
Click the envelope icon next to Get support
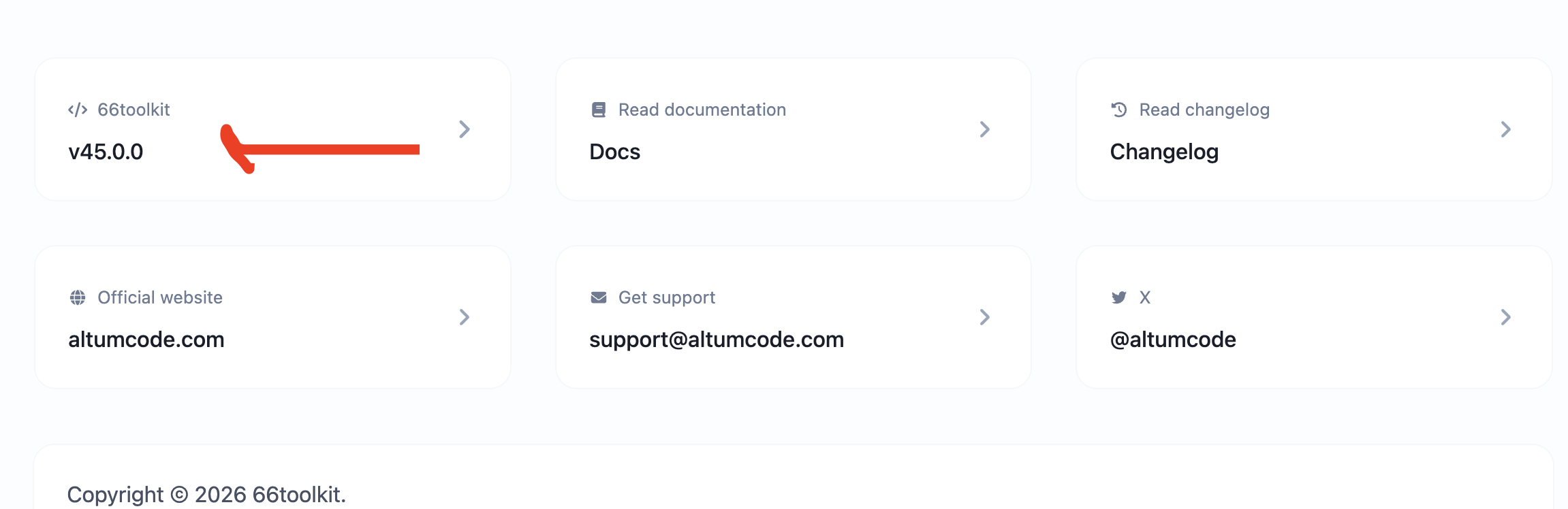click(599, 297)
